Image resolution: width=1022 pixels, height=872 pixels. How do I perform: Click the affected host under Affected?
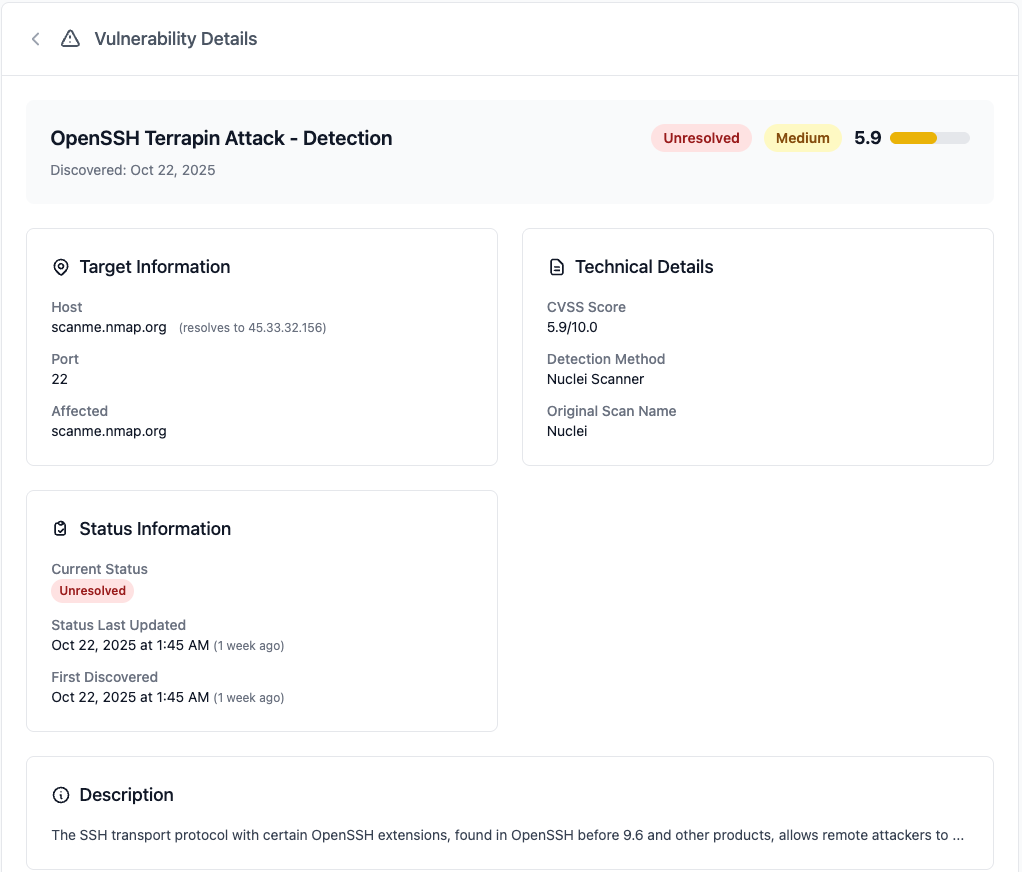(108, 430)
